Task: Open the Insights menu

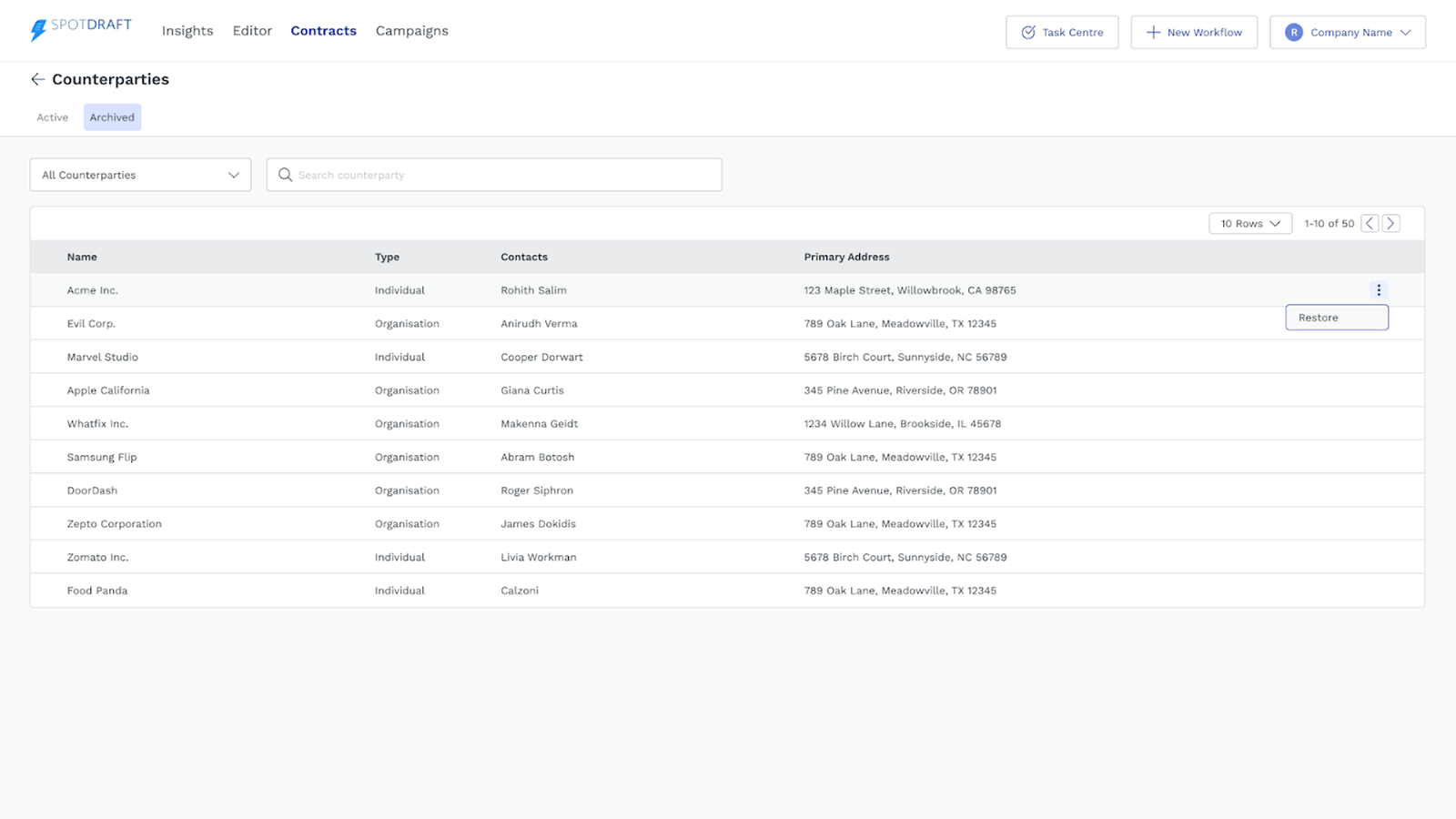Action: coord(187,31)
